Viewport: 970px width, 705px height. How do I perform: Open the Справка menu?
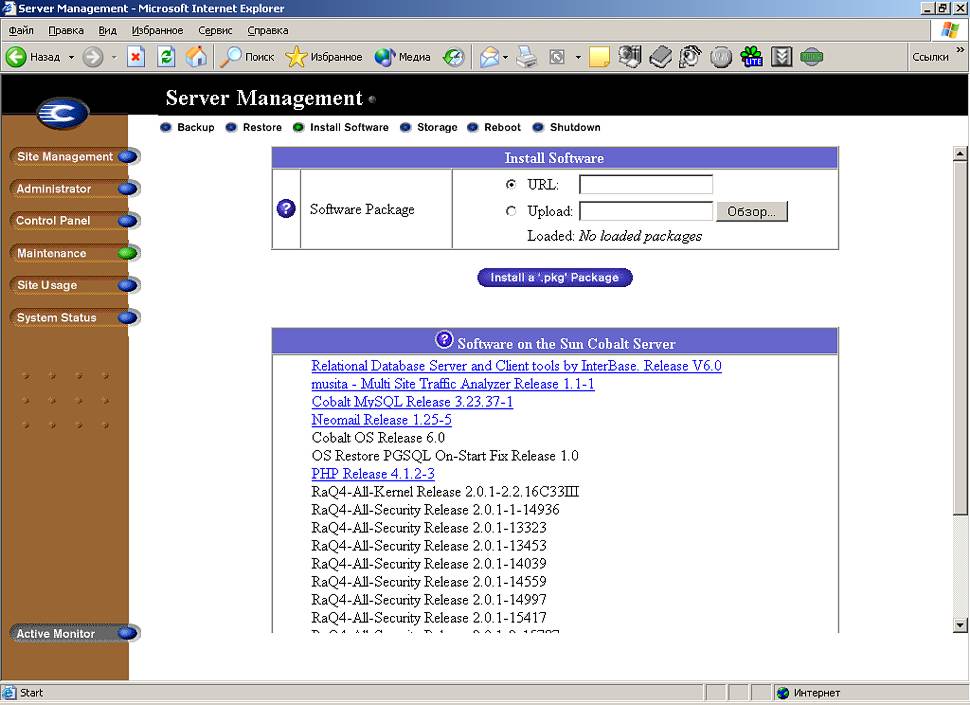[268, 30]
